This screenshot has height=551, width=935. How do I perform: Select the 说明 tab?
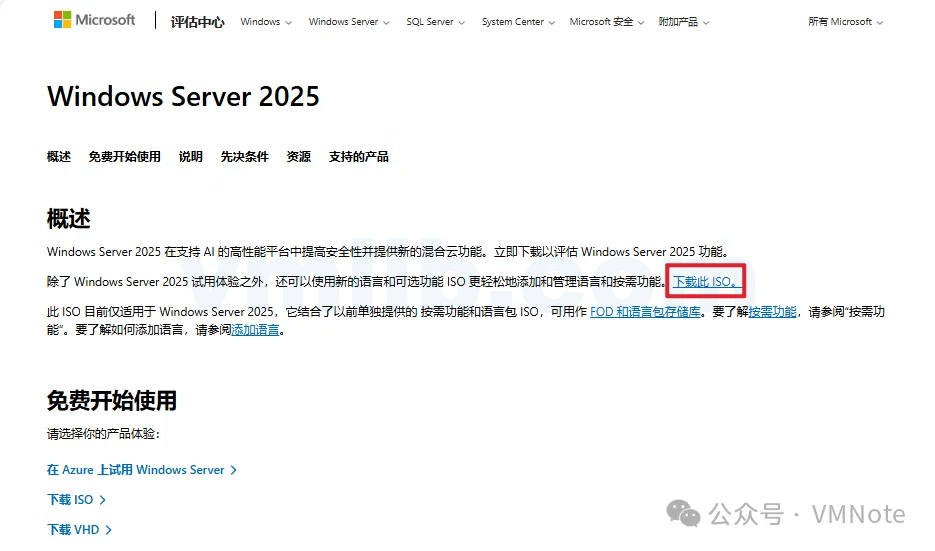tap(190, 157)
